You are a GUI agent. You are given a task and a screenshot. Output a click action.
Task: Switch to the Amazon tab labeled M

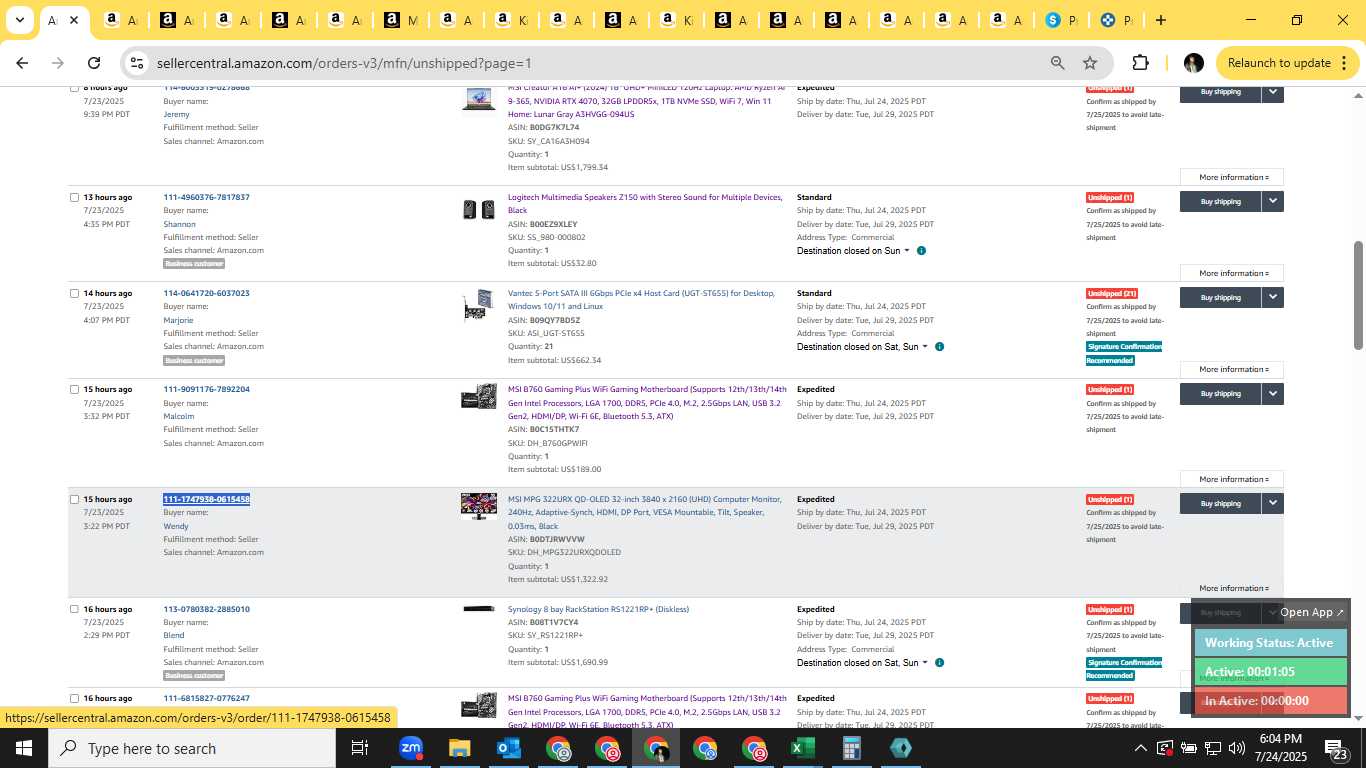pos(400,20)
